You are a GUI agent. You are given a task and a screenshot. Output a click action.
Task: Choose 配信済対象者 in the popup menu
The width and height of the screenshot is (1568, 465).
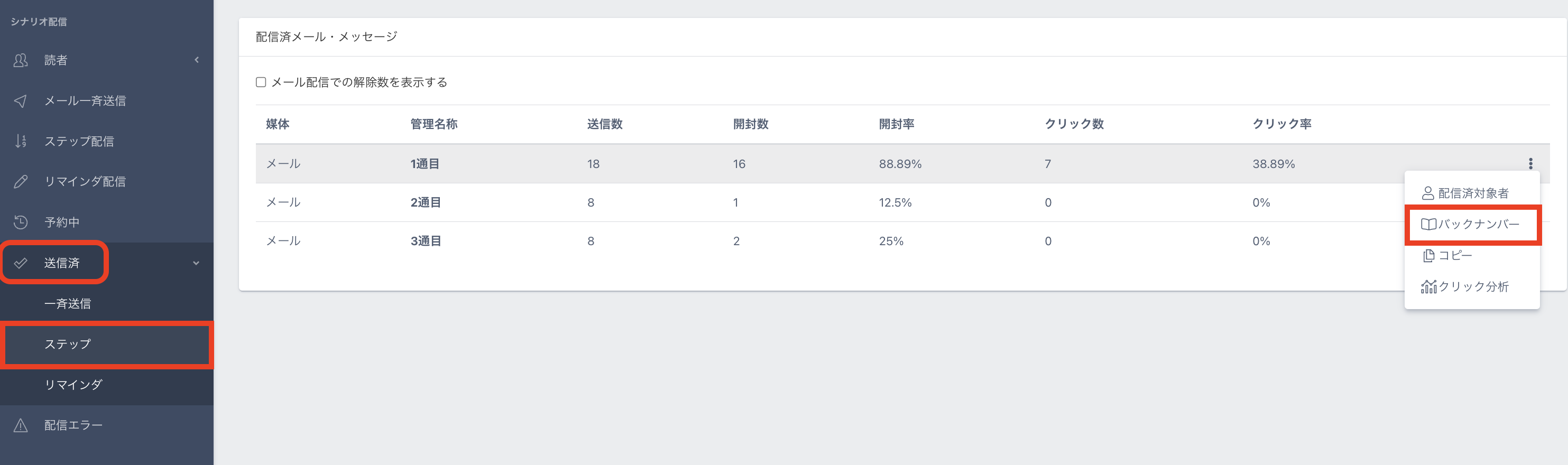coord(1472,193)
